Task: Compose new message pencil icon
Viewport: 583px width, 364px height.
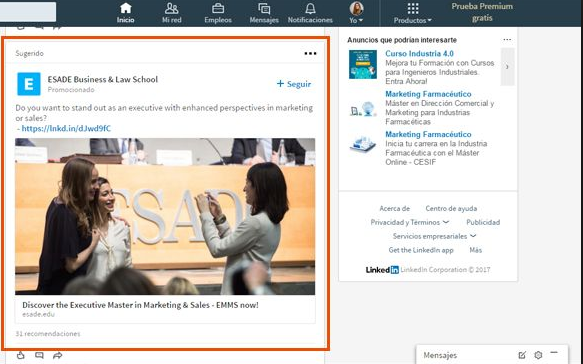Action: pos(522,355)
